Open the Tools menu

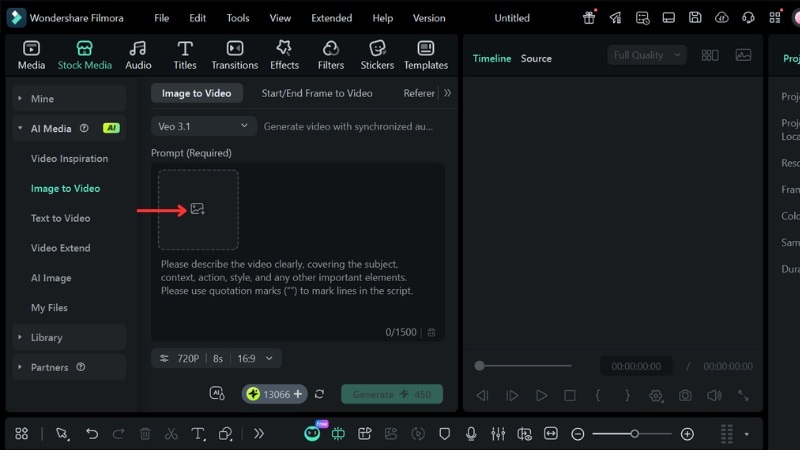point(238,18)
